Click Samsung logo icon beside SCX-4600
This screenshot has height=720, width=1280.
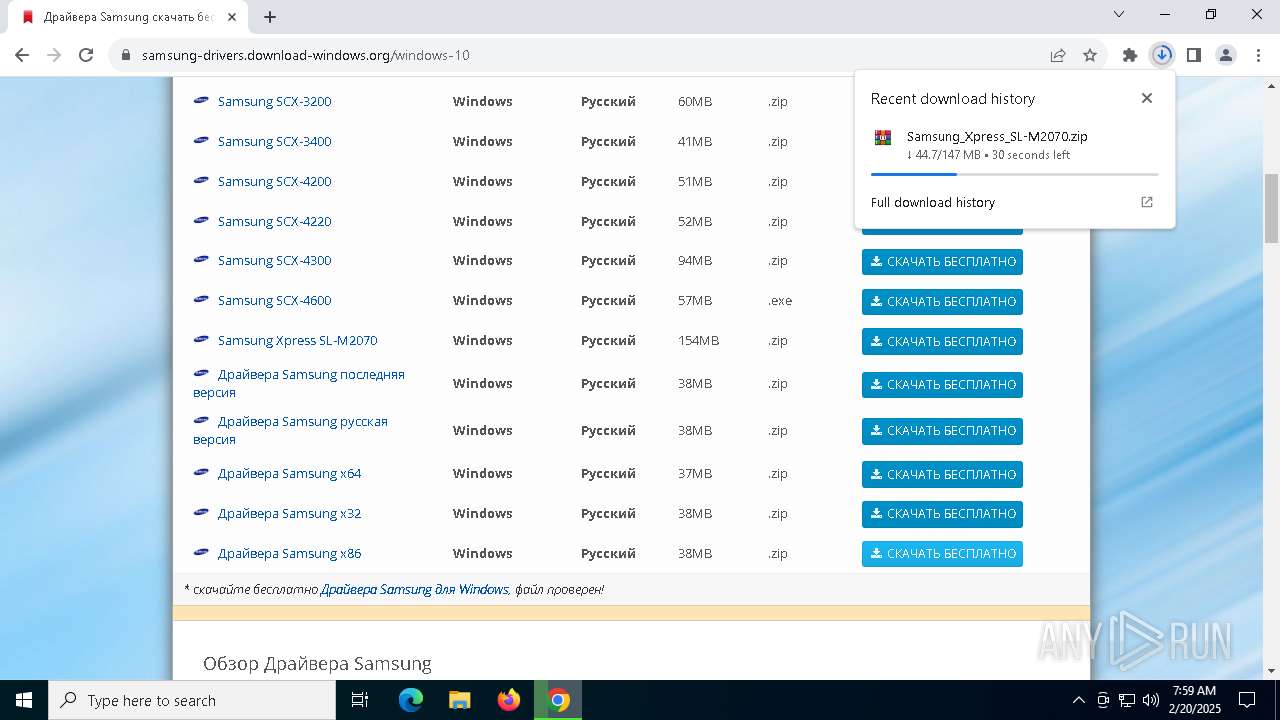click(x=201, y=299)
